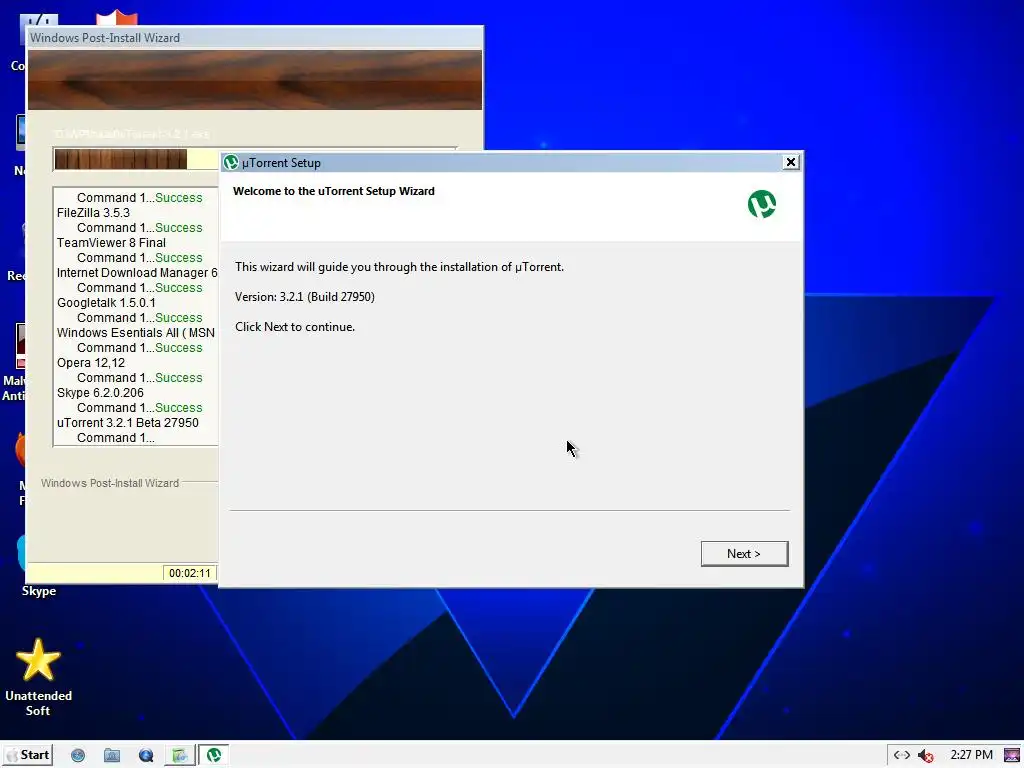This screenshot has width=1024, height=768.
Task: Click the Windows Post-Install Wizard footer label
Action: point(110,483)
